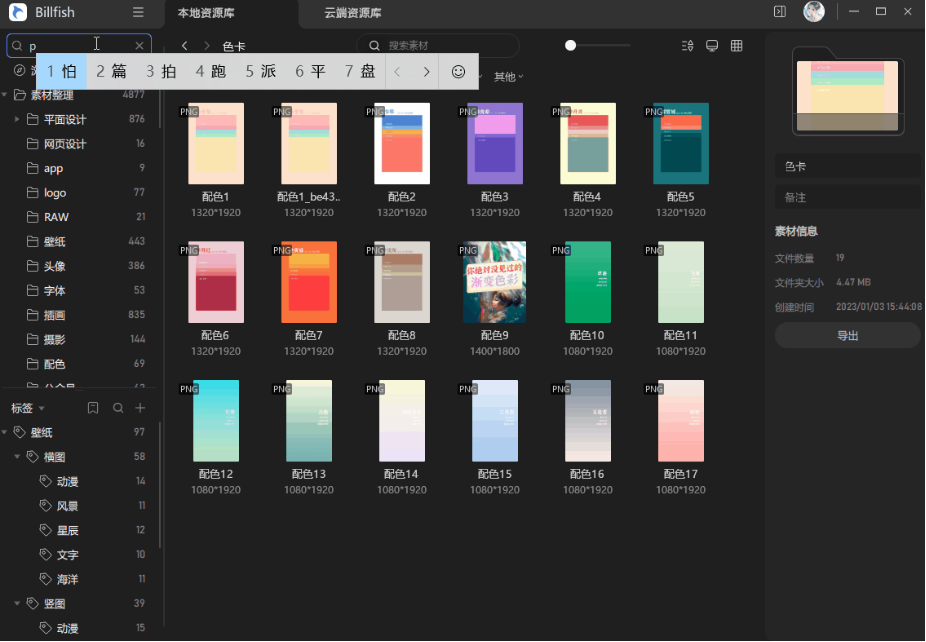
Task: Expand the 平面设计 folder
Action: [x=17, y=119]
